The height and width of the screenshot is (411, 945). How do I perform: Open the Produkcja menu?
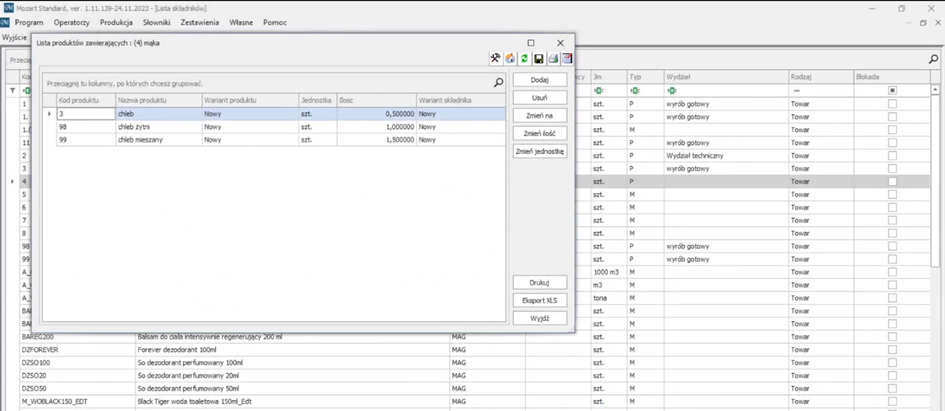click(116, 22)
